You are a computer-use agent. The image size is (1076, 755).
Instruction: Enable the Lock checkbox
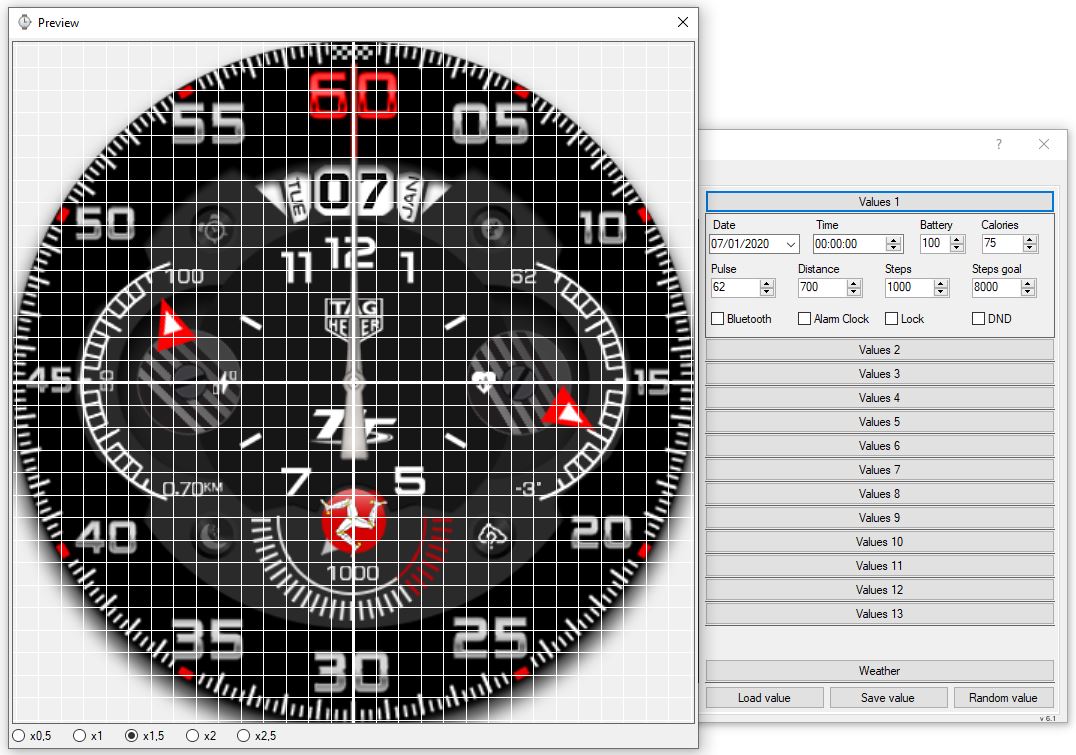(x=891, y=318)
